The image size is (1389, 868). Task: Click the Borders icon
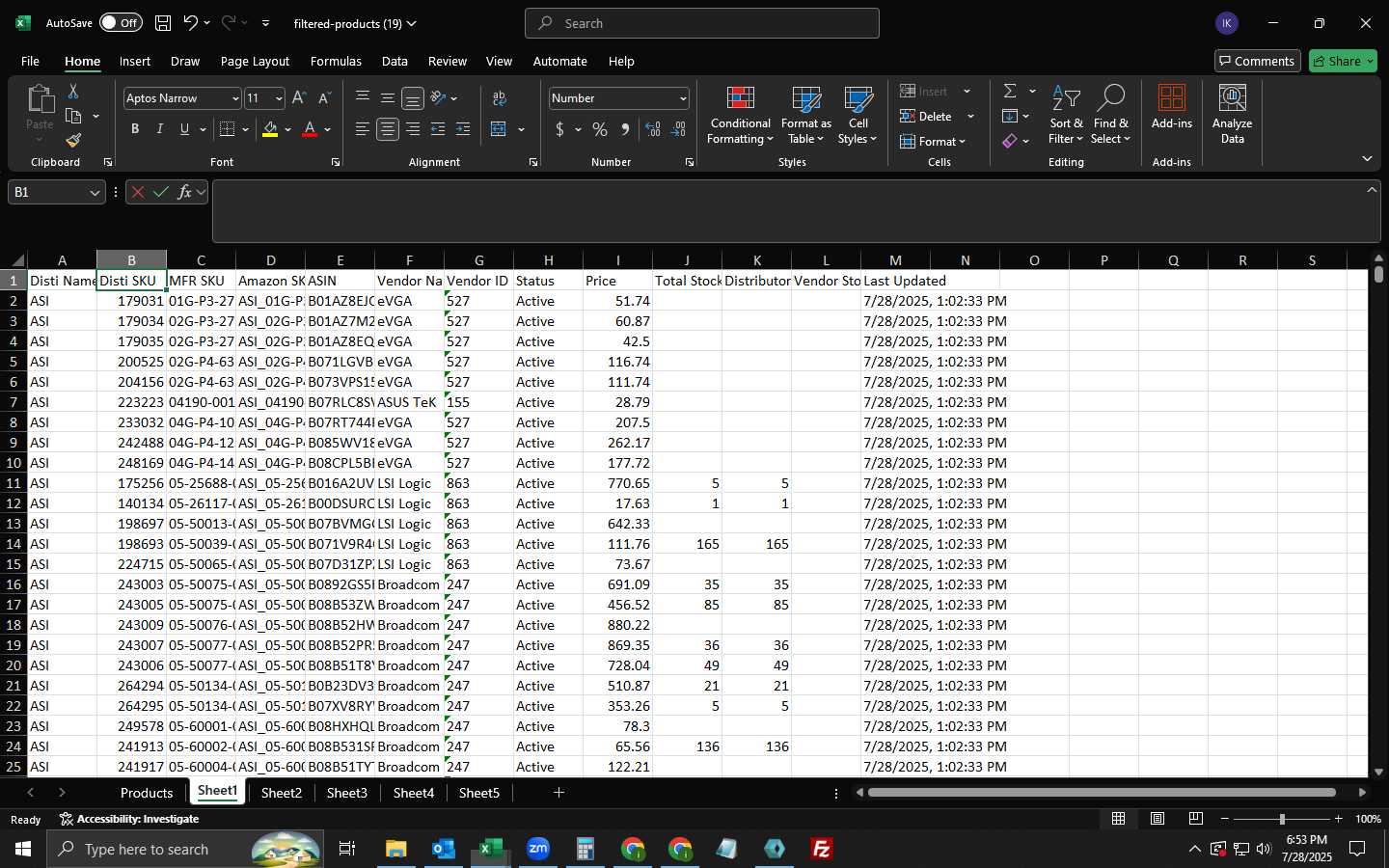click(228, 129)
